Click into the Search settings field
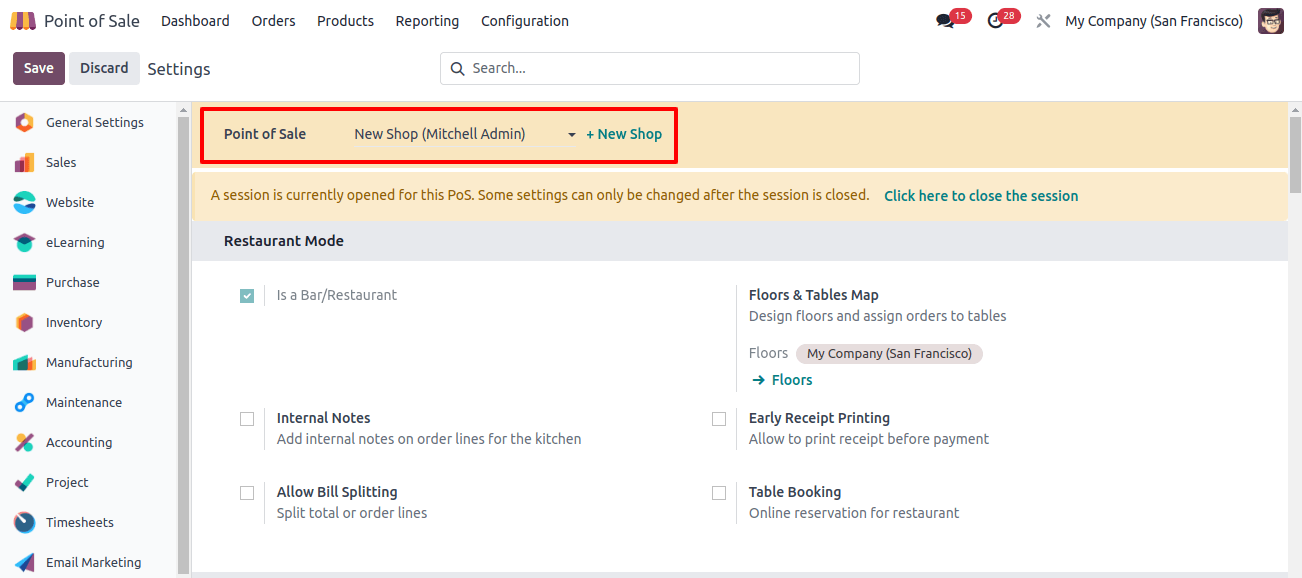1302x578 pixels. click(x=650, y=68)
